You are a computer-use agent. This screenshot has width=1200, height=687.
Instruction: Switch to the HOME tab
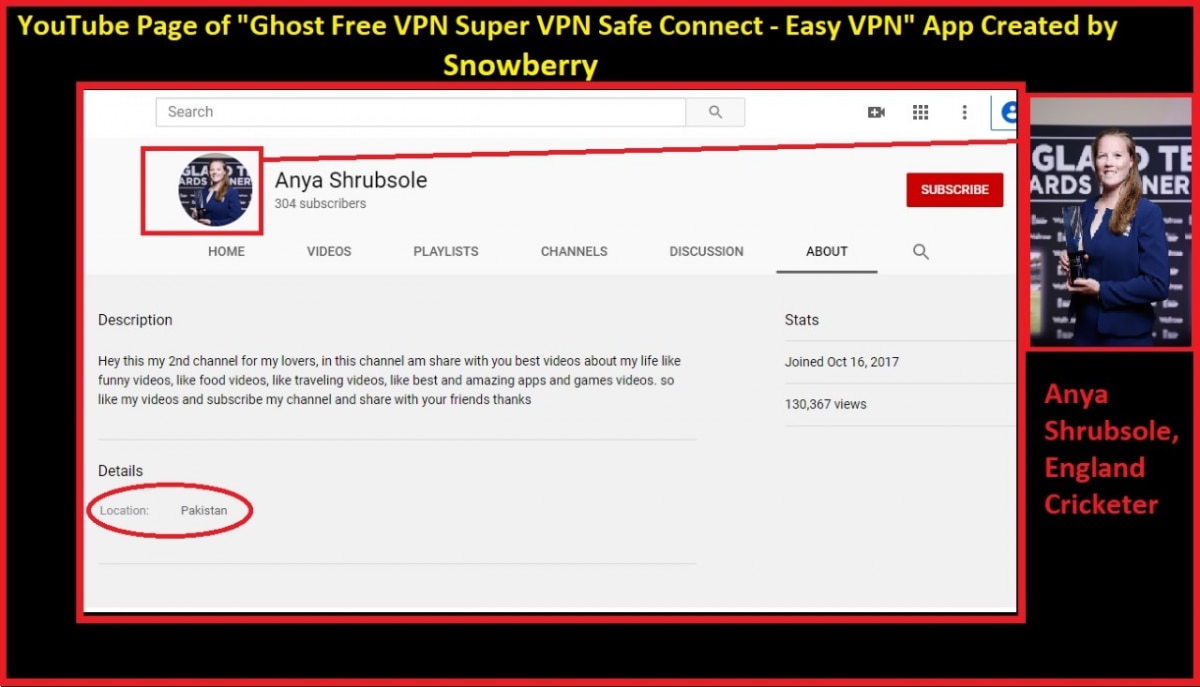(226, 252)
